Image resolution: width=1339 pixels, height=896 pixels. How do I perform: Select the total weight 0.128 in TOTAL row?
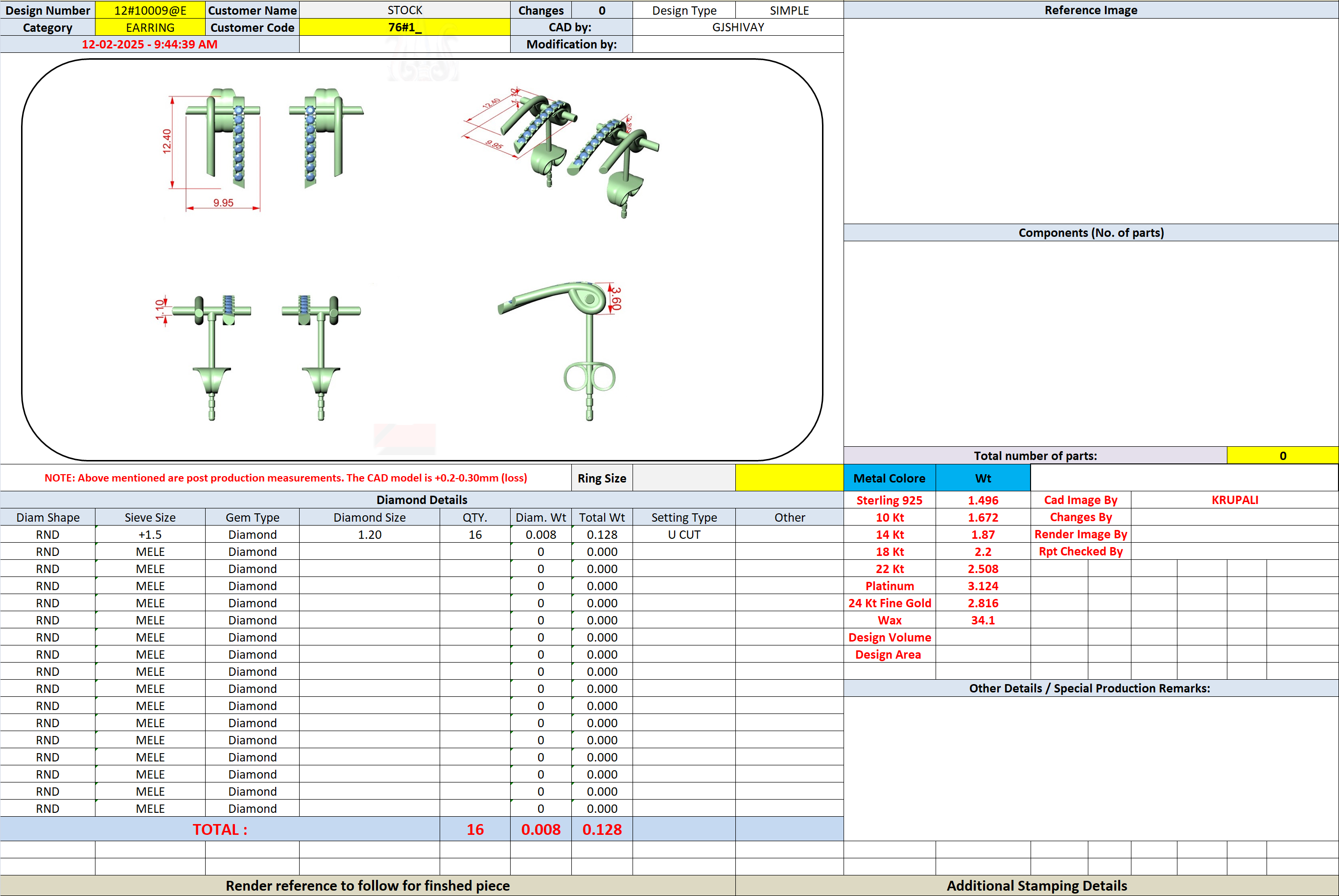coord(602,829)
